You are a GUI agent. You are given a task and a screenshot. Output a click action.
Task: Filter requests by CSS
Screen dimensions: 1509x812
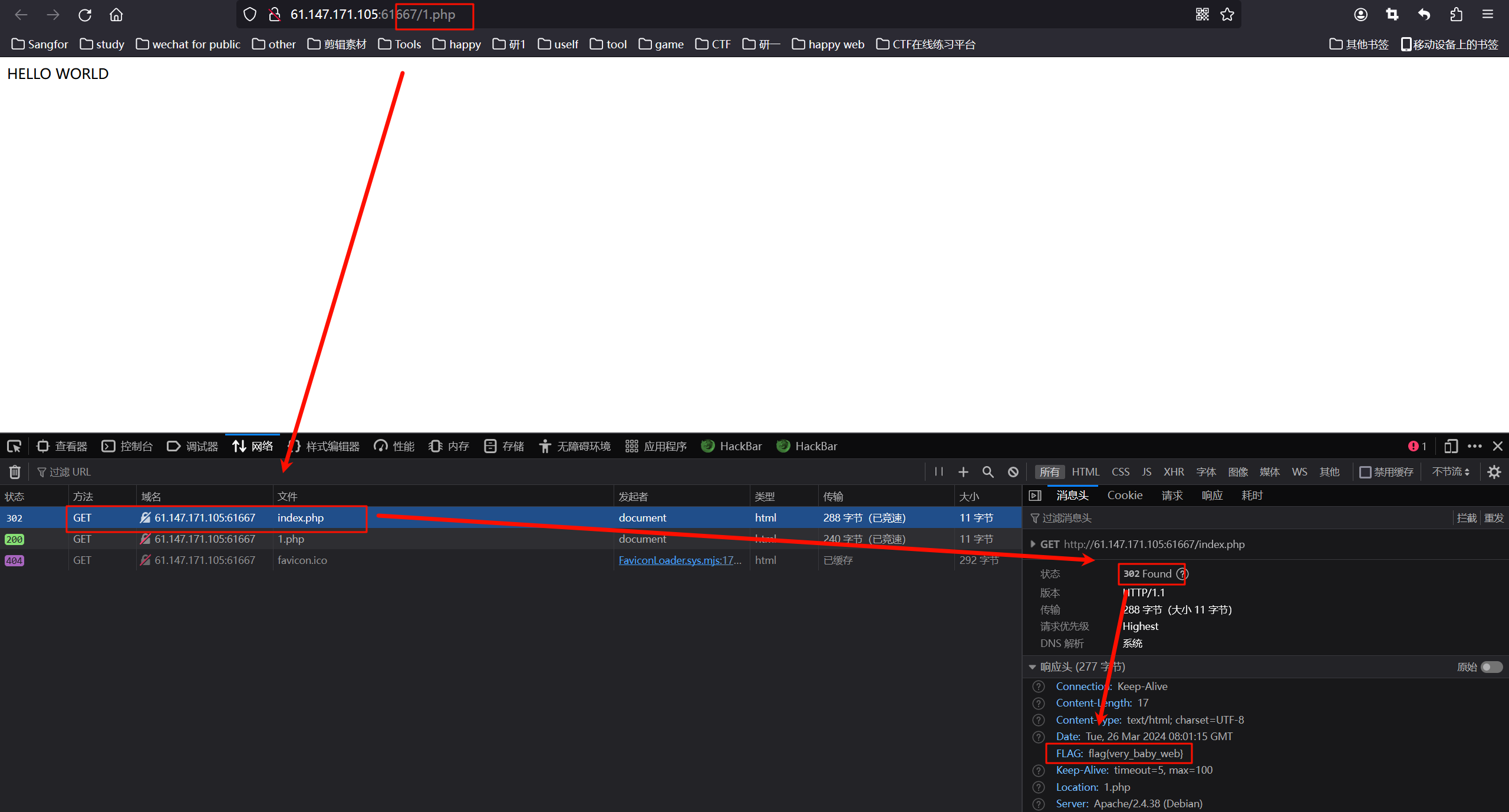[x=1121, y=472]
